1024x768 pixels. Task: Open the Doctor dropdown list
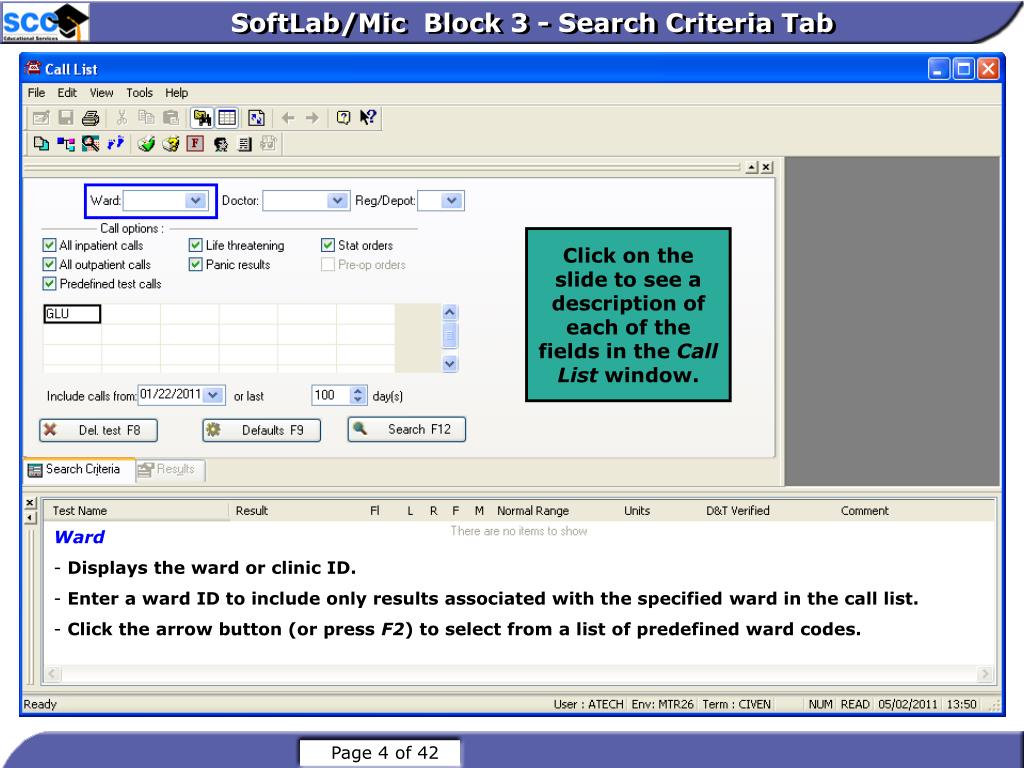337,200
